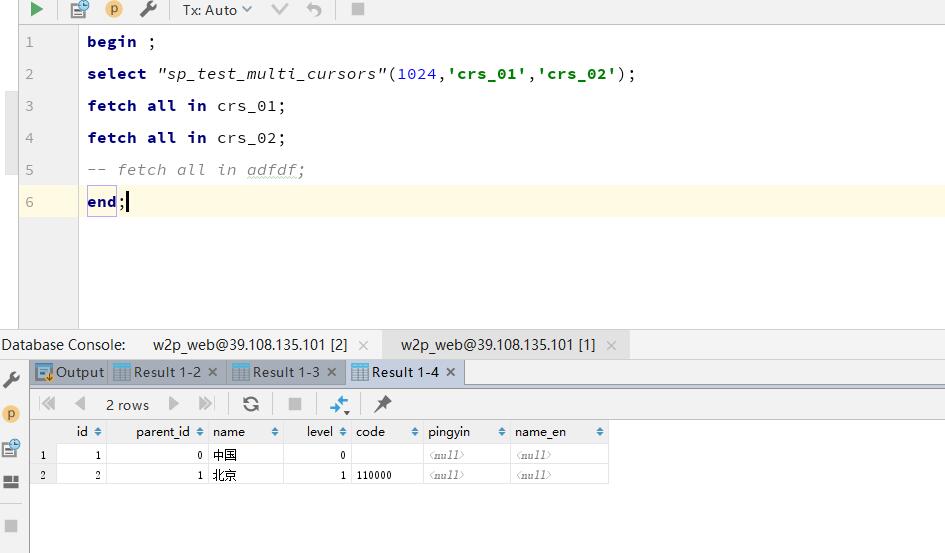945x553 pixels.
Task: Click the wrench icon in left sidebar
Action: pyautogui.click(x=11, y=380)
